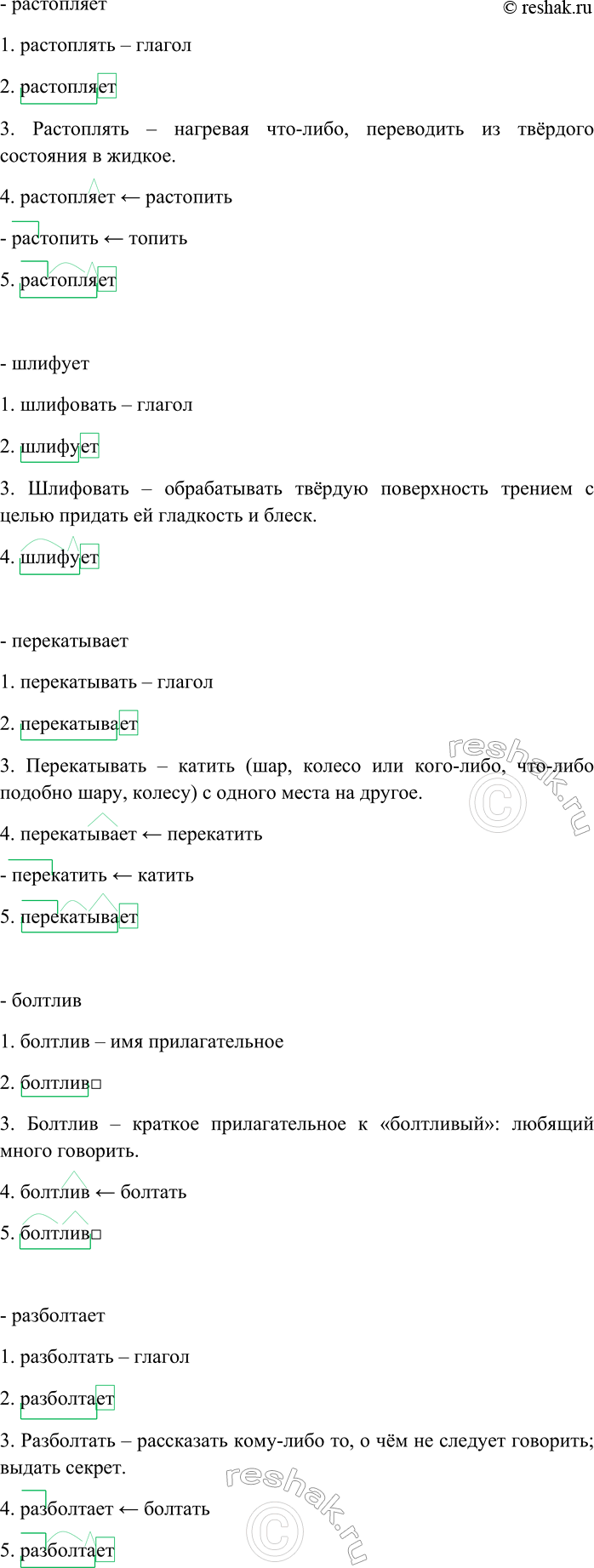The width and height of the screenshot is (594, 1568).
Task: Click the line '5. перекатывает' with morpheme marks
Action: [69, 915]
